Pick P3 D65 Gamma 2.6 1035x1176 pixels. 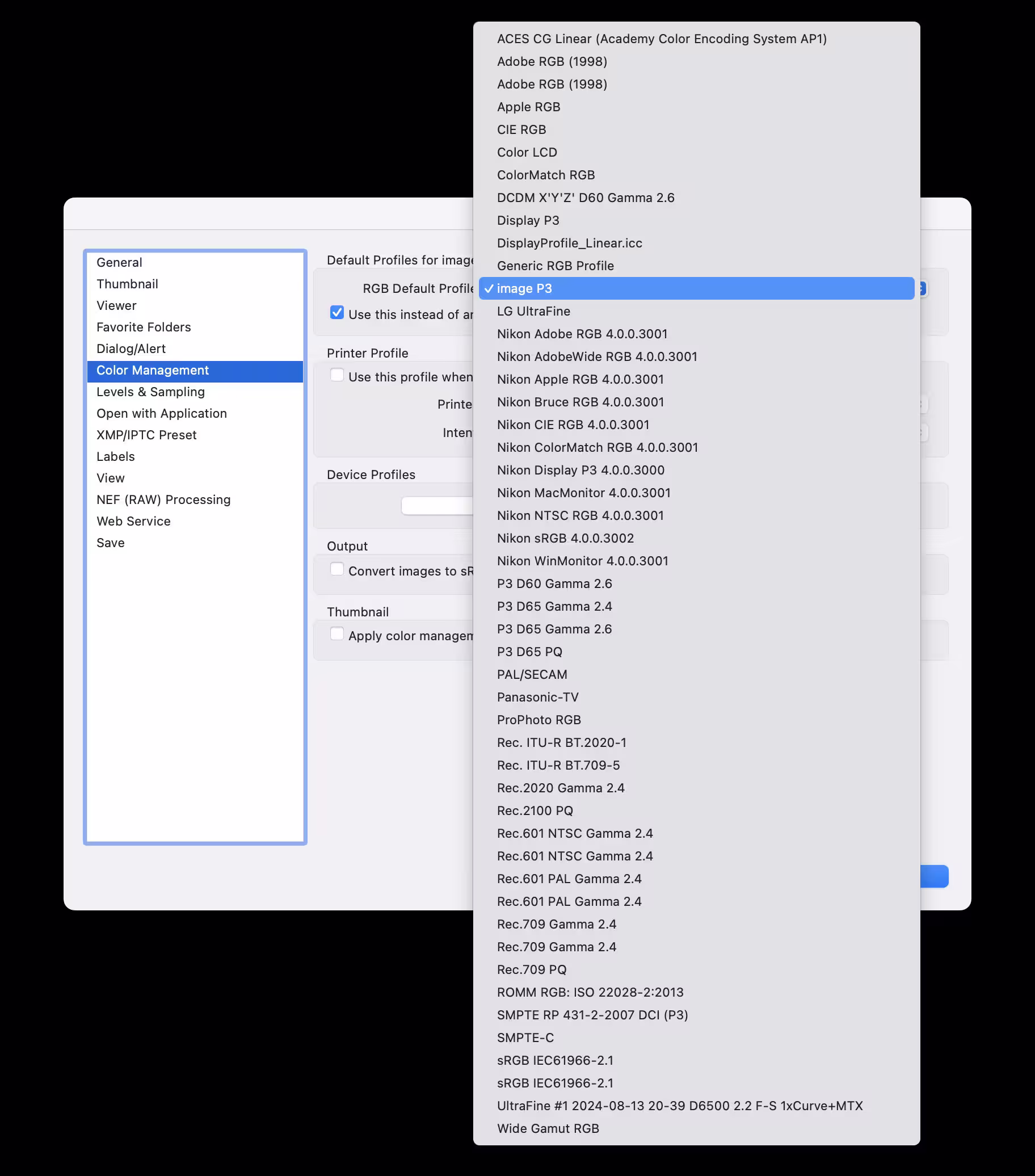[696, 629]
